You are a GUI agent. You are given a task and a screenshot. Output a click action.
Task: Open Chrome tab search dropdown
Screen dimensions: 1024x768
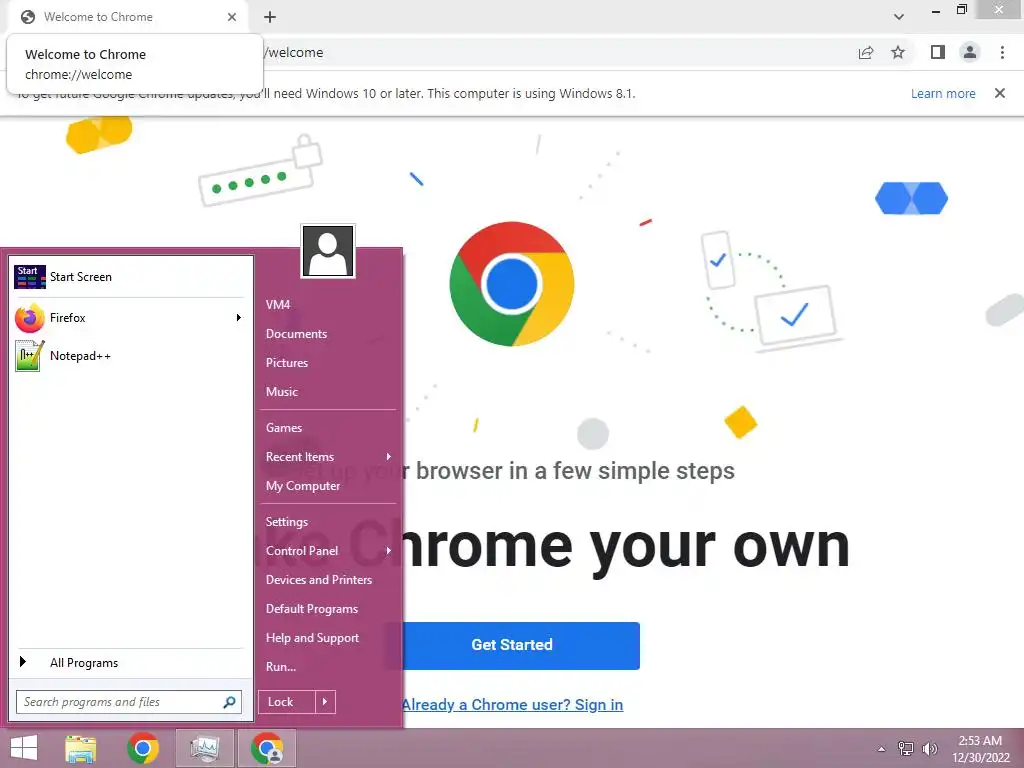tap(899, 17)
